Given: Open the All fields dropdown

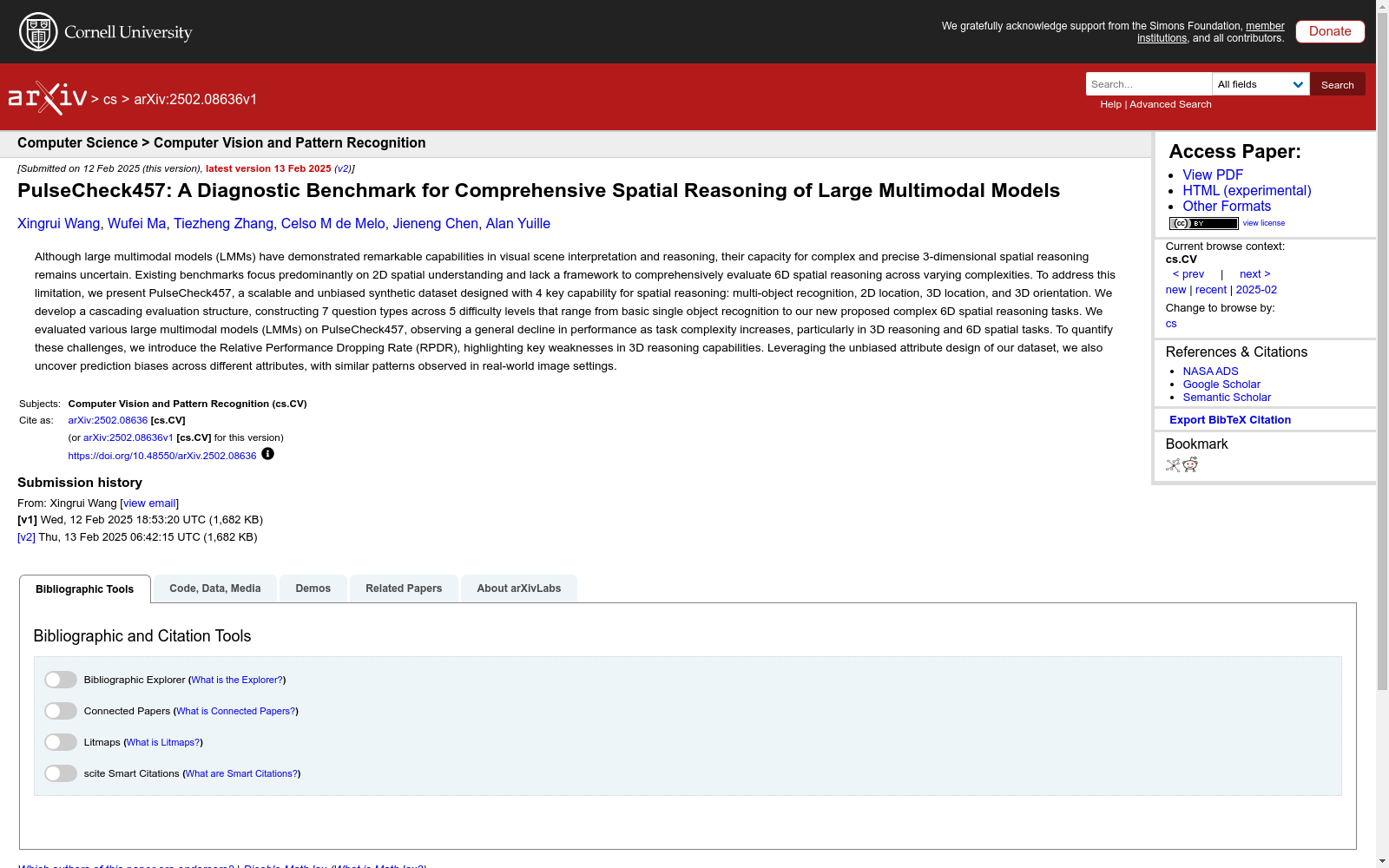Looking at the screenshot, I should point(1261,84).
